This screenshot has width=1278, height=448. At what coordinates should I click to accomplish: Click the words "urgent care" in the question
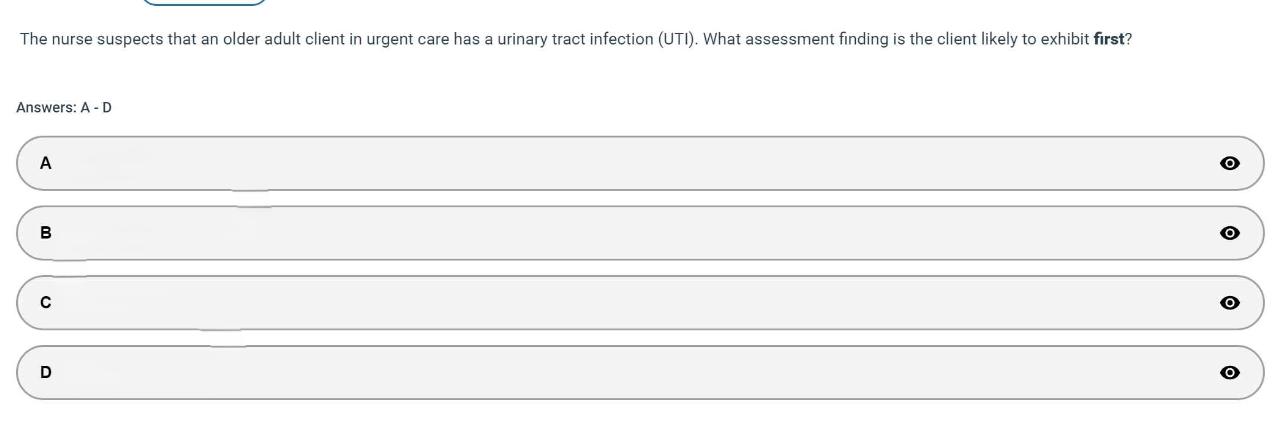pyautogui.click(x=408, y=42)
